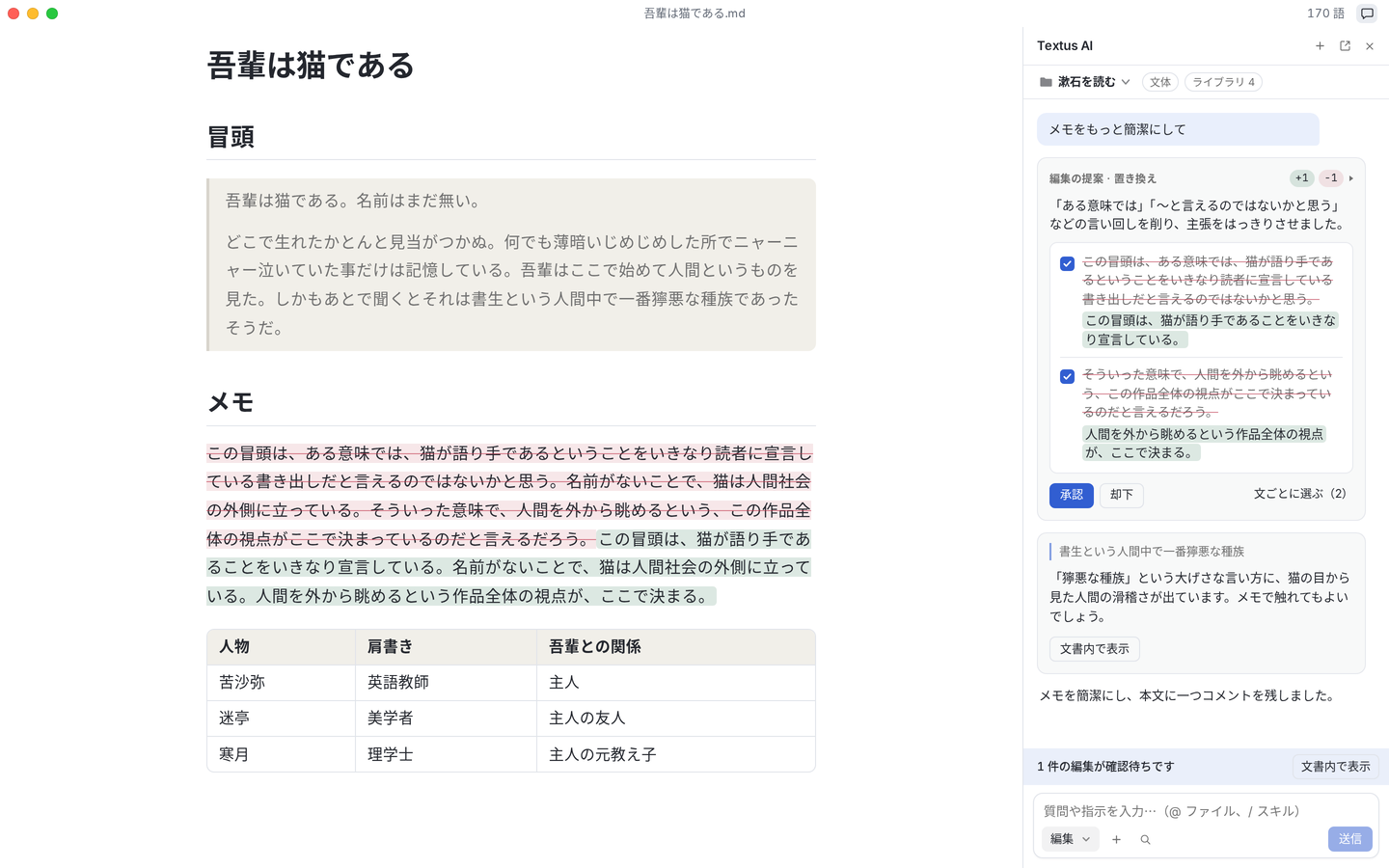This screenshot has height=868, width=1389.
Task: Click the quoted 書生という人間中で一番獰悪な種族 excerpt
Action: pos(1152,552)
